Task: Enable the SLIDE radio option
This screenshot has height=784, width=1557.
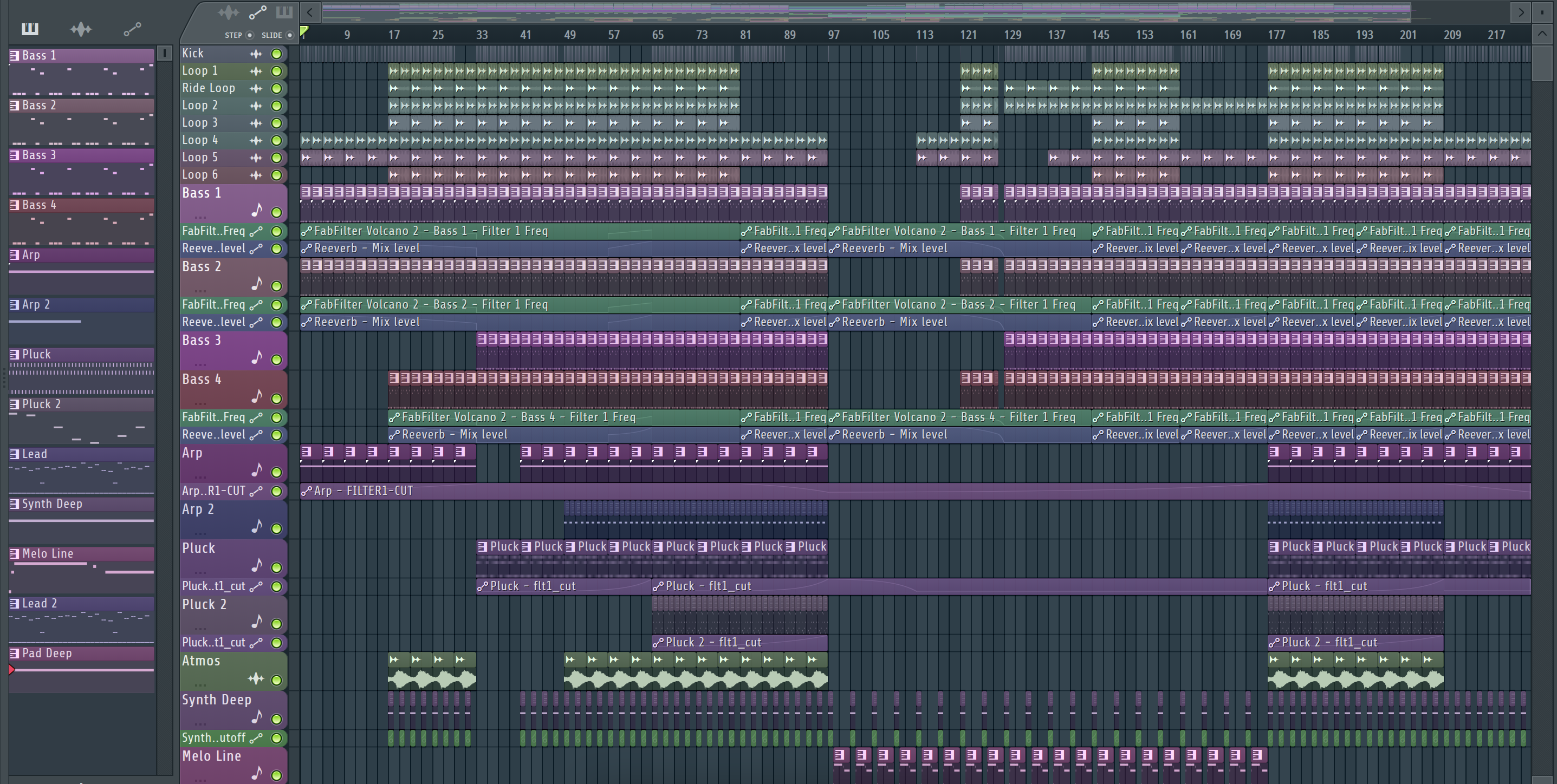Action: pyautogui.click(x=289, y=35)
